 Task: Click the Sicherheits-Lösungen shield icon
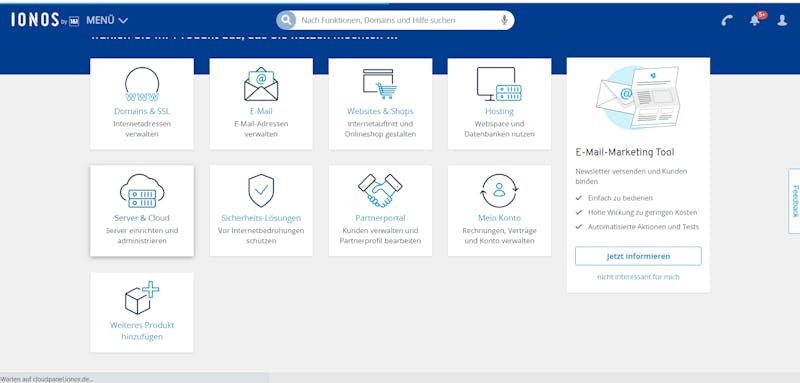[x=261, y=191]
